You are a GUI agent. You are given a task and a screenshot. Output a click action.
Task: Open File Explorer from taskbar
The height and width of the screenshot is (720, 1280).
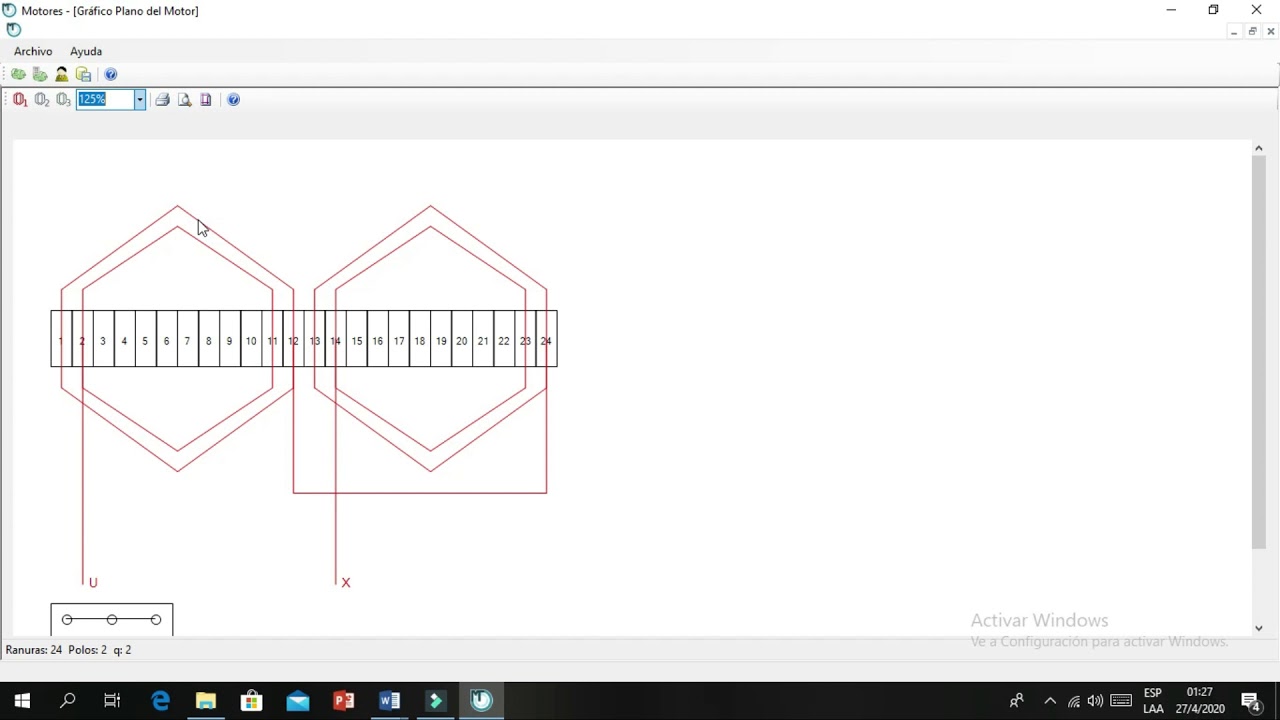pos(205,700)
